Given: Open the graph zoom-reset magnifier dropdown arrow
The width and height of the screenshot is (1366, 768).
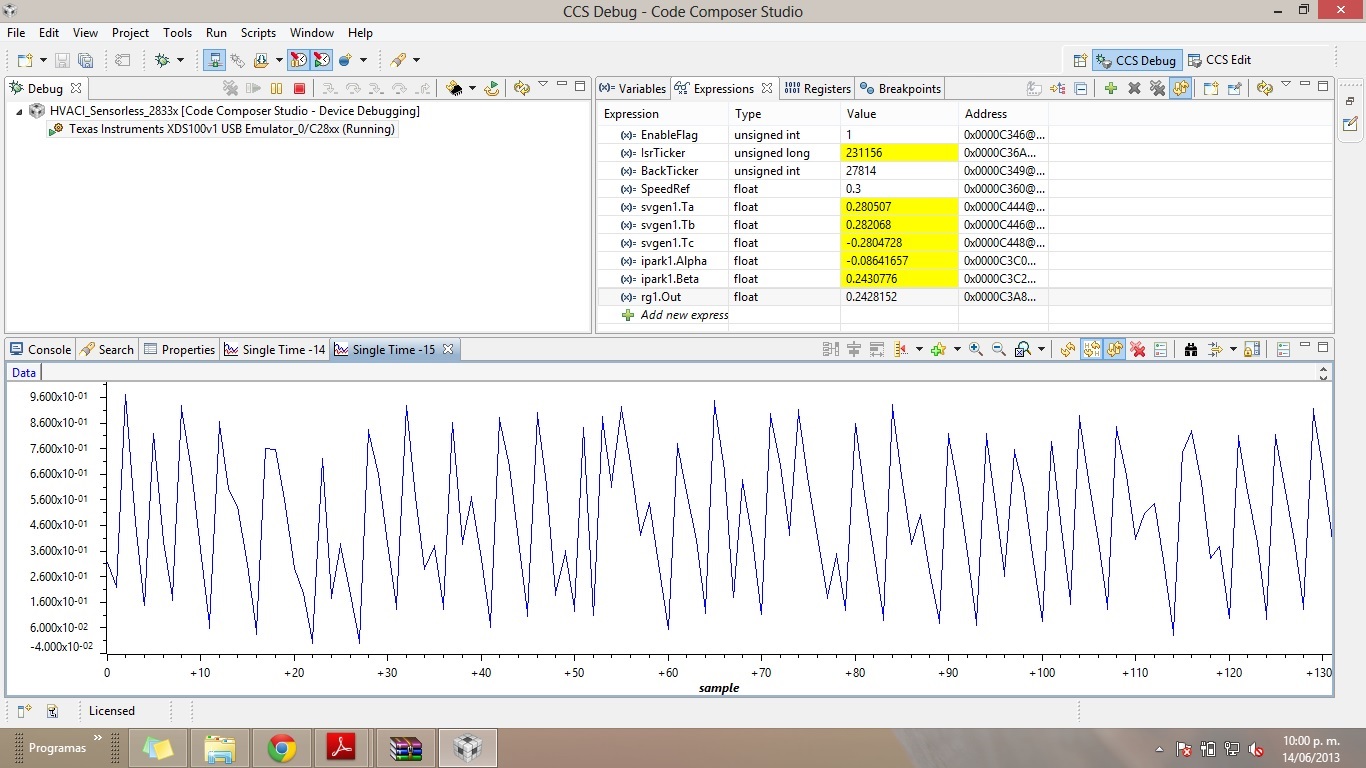Looking at the screenshot, I should point(1041,349).
